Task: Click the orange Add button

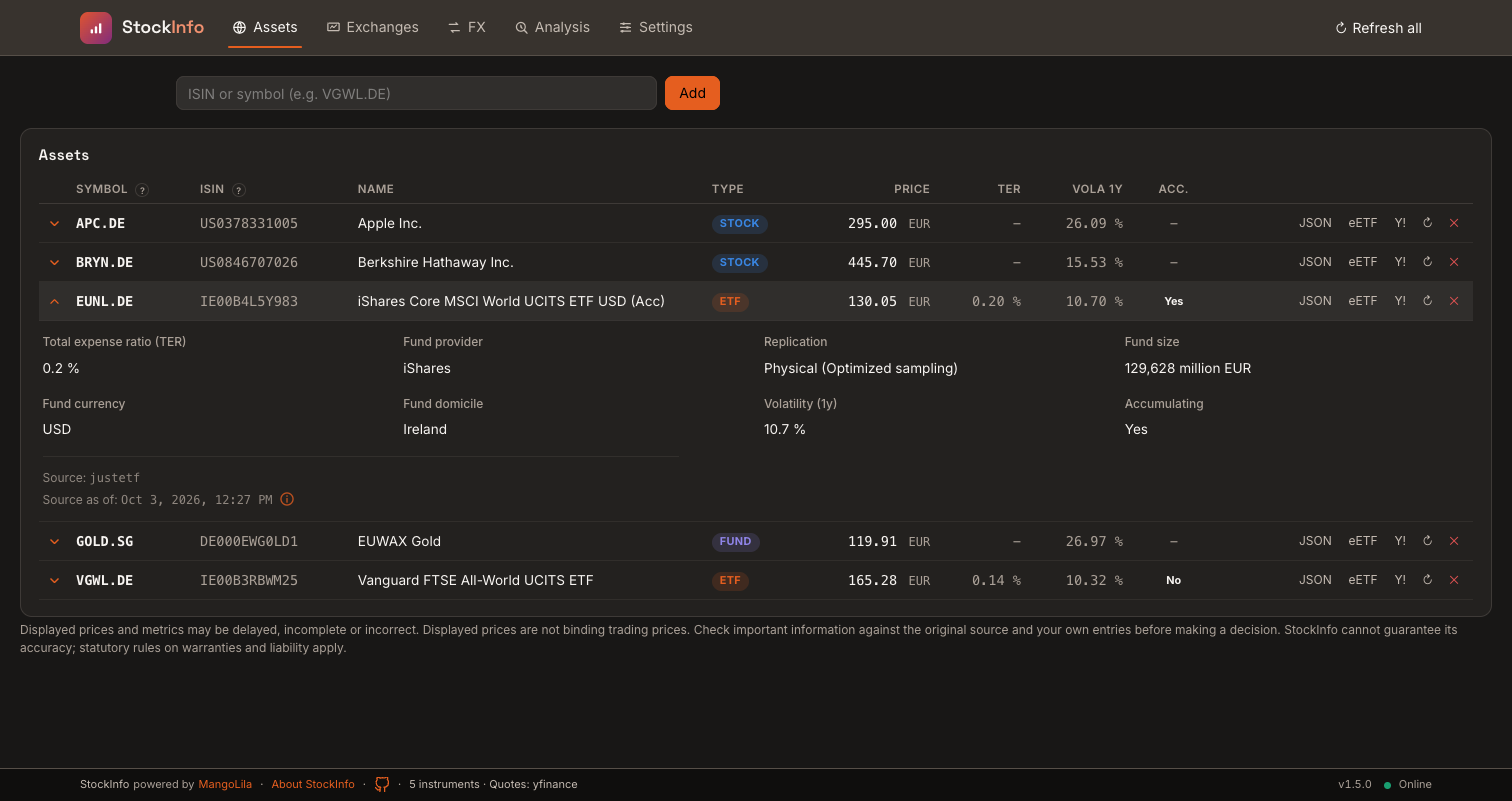Action: click(x=692, y=93)
